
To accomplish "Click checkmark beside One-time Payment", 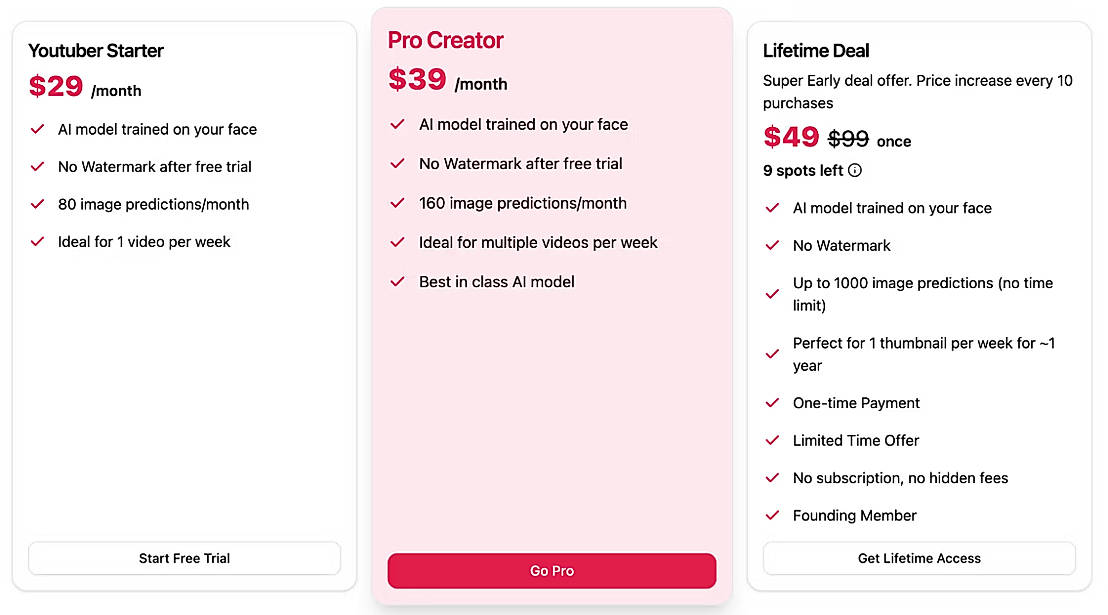I will click(772, 403).
